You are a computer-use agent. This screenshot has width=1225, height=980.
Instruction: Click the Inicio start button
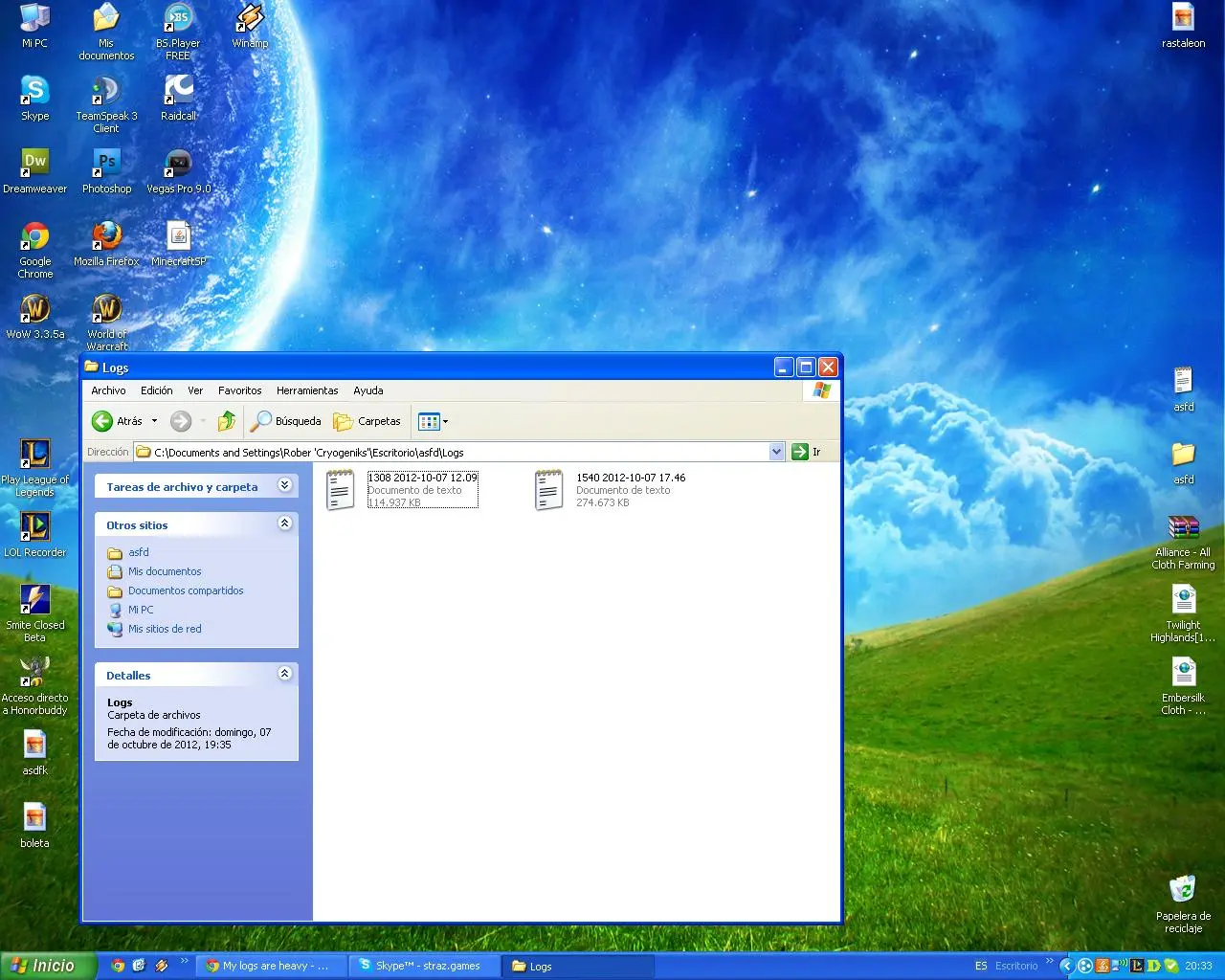[x=48, y=966]
